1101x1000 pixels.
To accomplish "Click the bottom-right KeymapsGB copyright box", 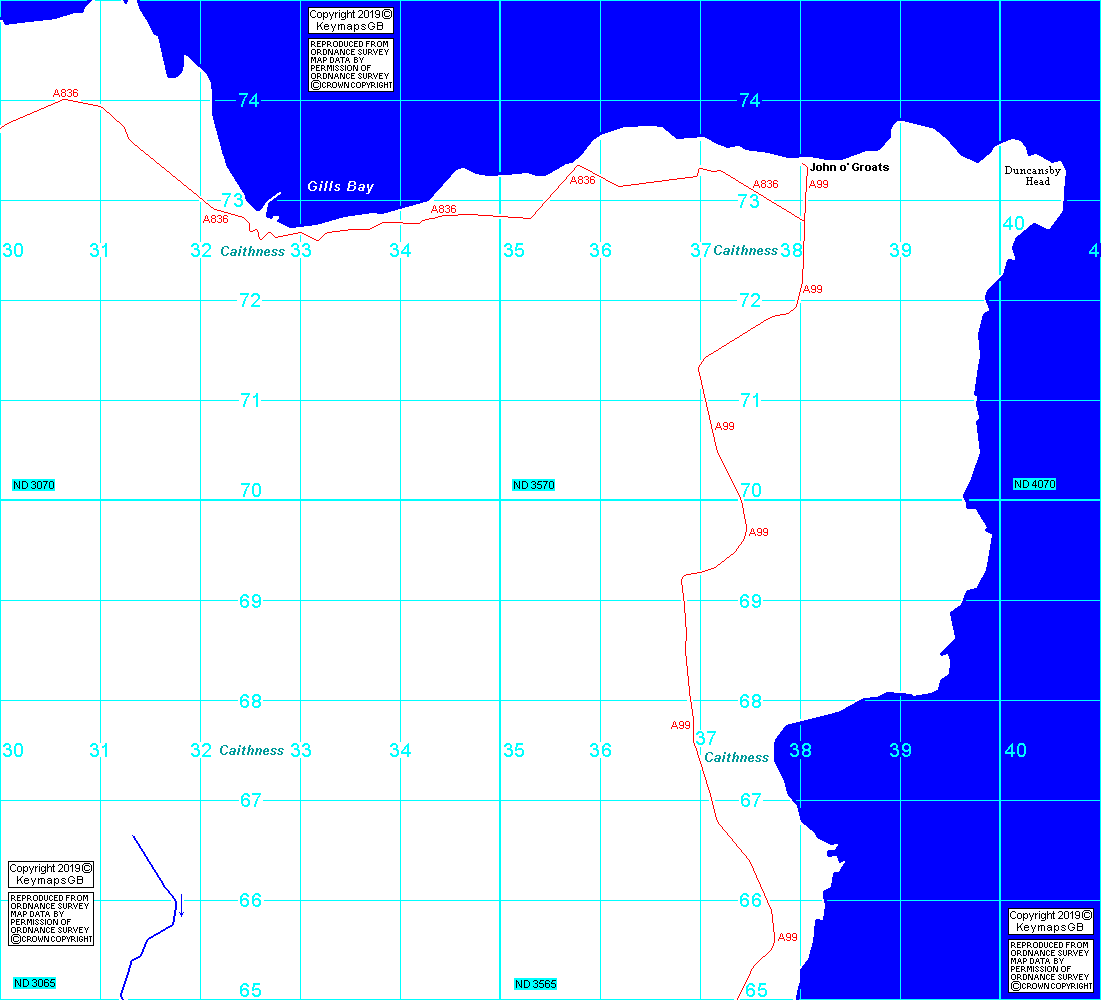I will click(1051, 921).
